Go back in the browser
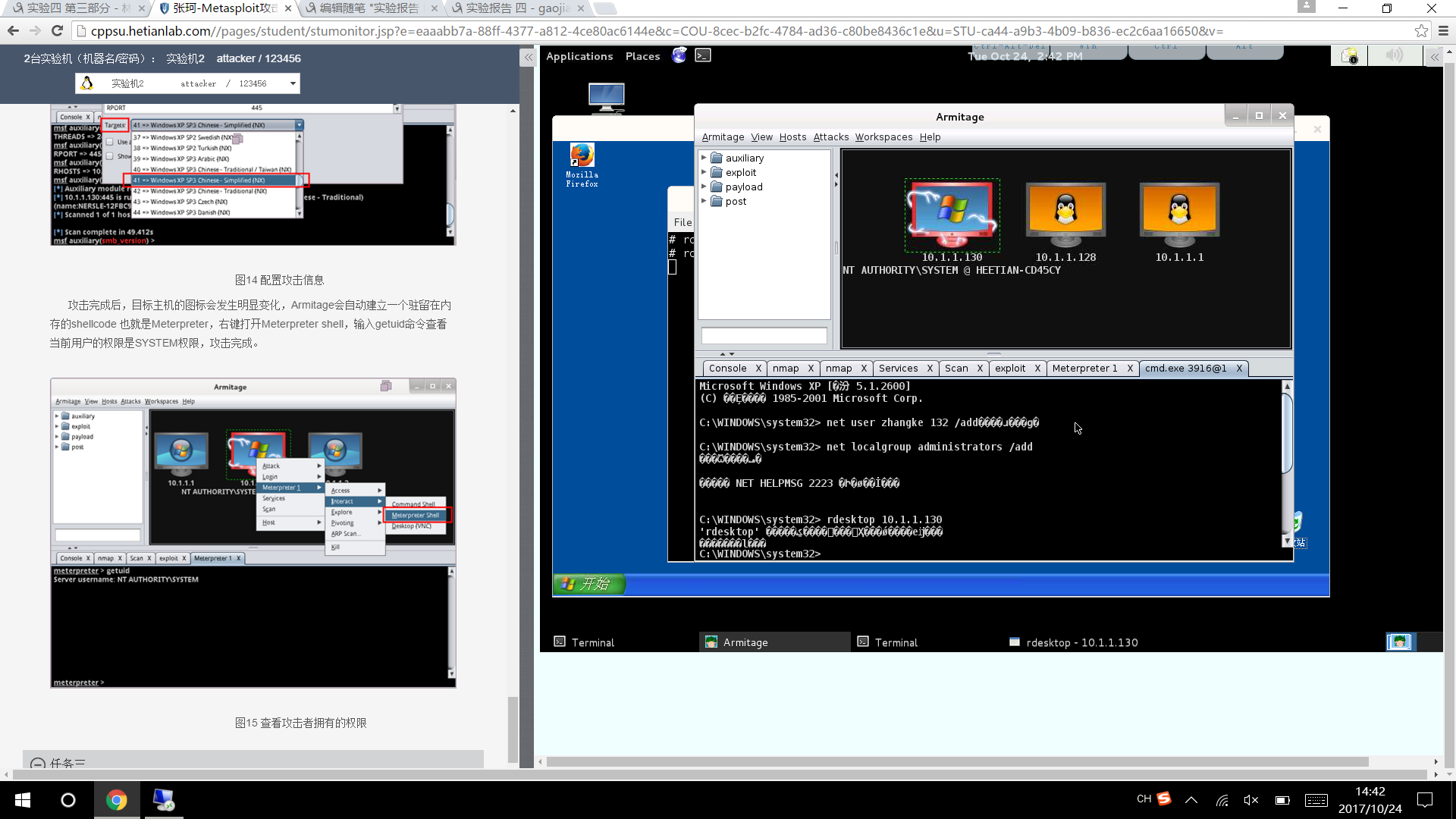 [13, 31]
